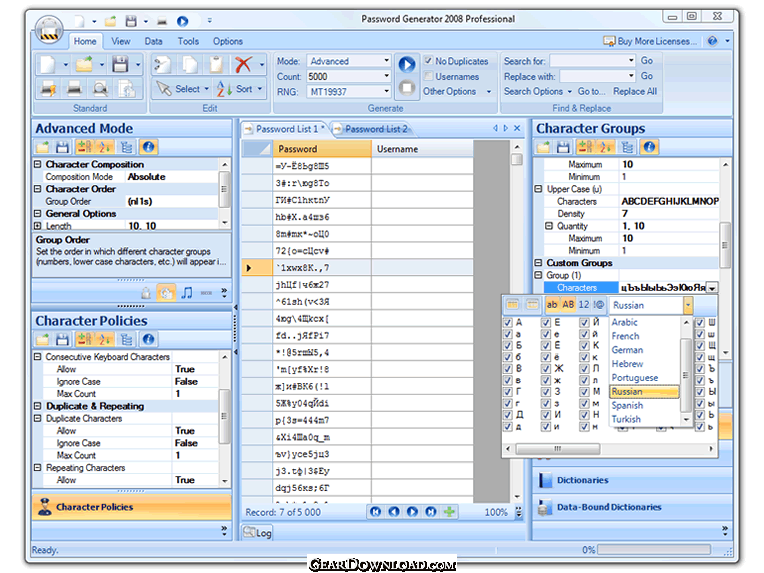This screenshot has height=573, width=764.
Task: Uncheck the Cyrillic 'Б' character checkbox
Action: pyautogui.click(x=508, y=345)
